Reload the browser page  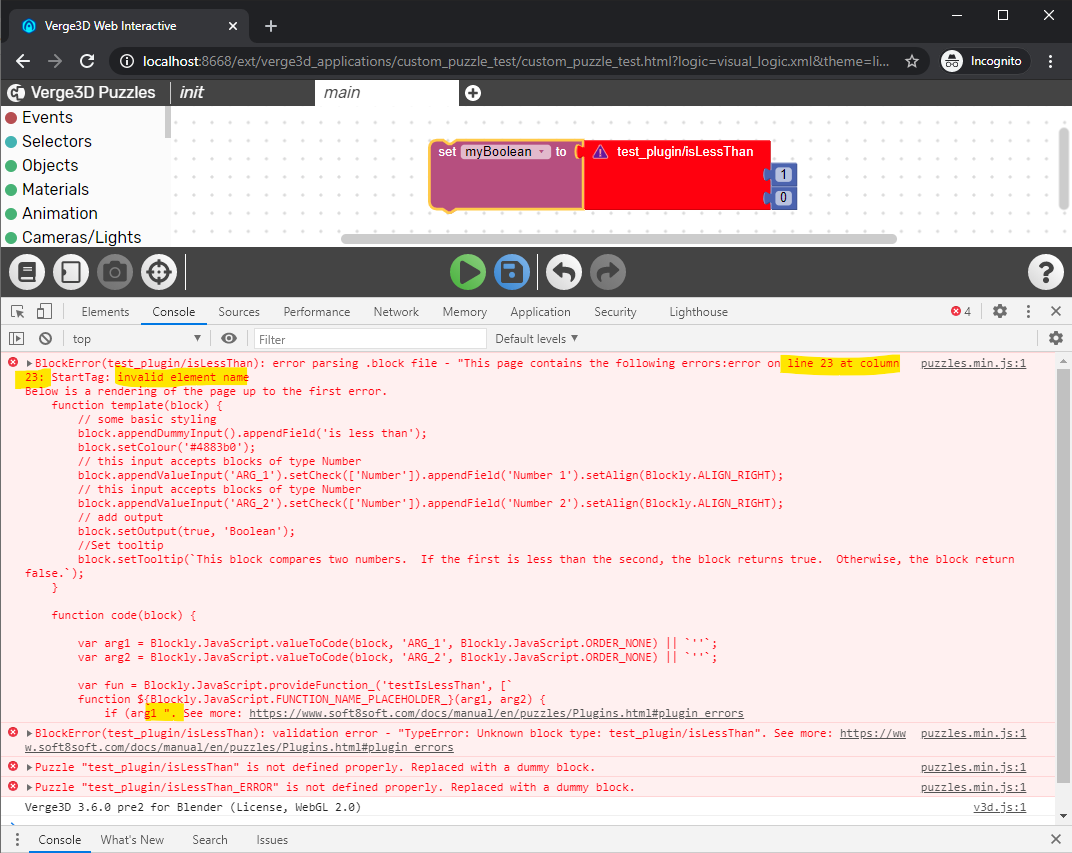click(x=87, y=62)
